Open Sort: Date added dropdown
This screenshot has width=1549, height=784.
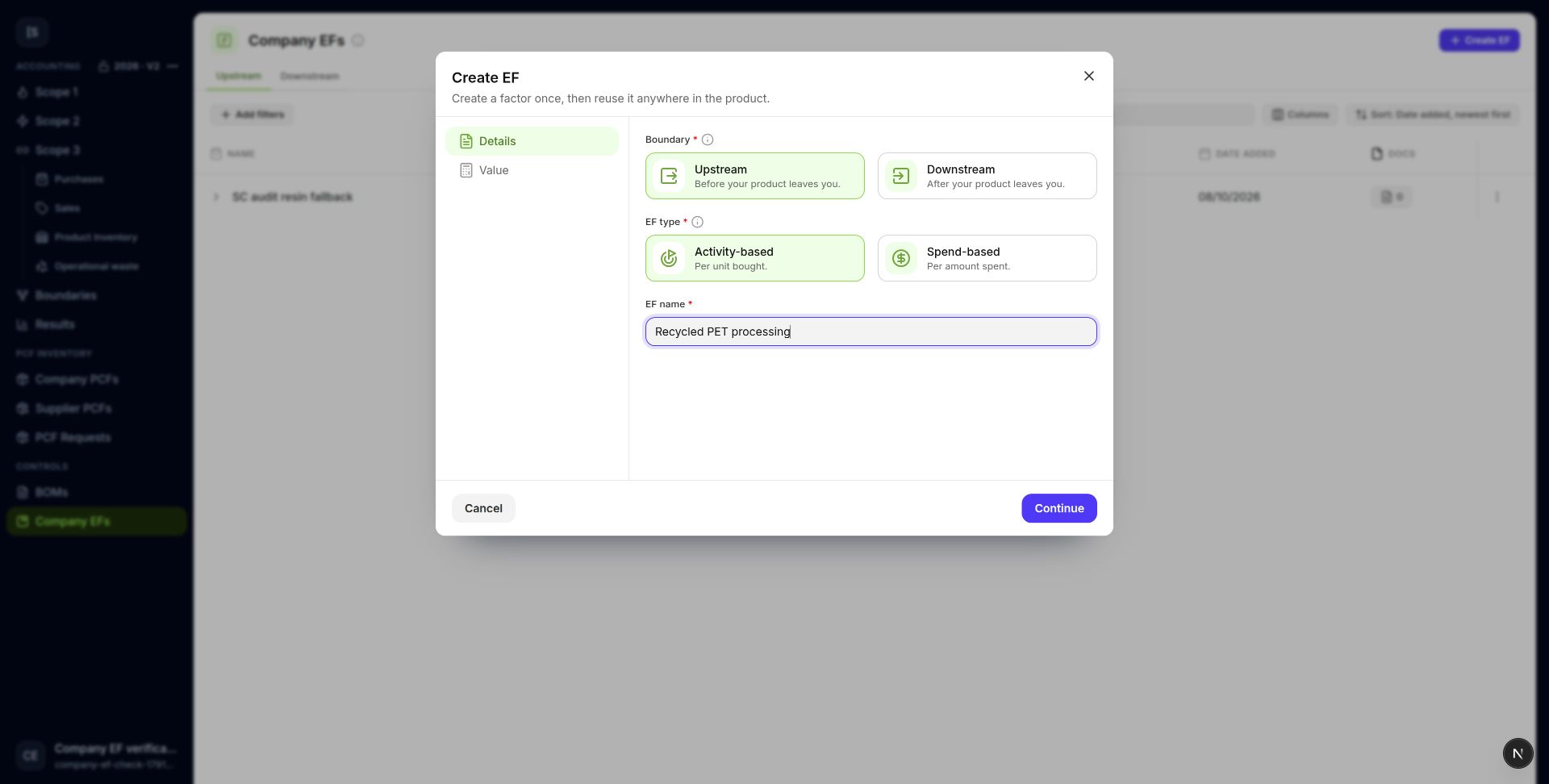tap(1433, 115)
